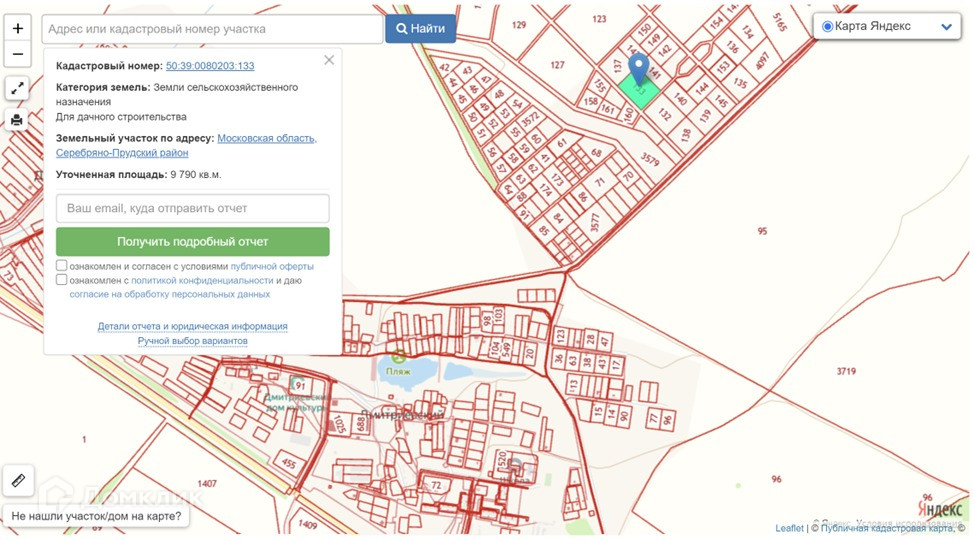Click the email input field
This screenshot has width=974, height=540.
coord(192,209)
